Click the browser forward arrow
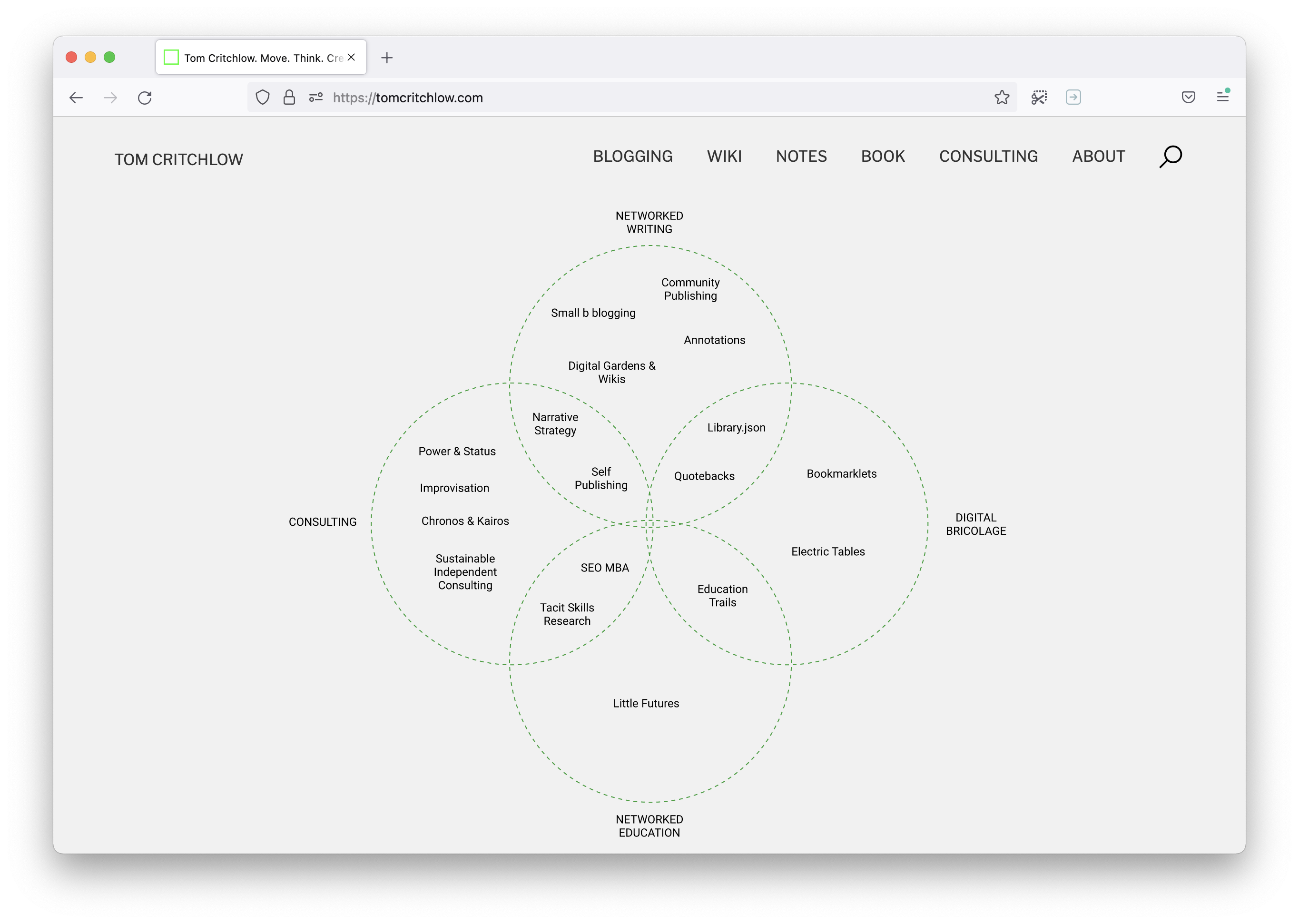This screenshot has width=1299, height=924. coord(110,98)
